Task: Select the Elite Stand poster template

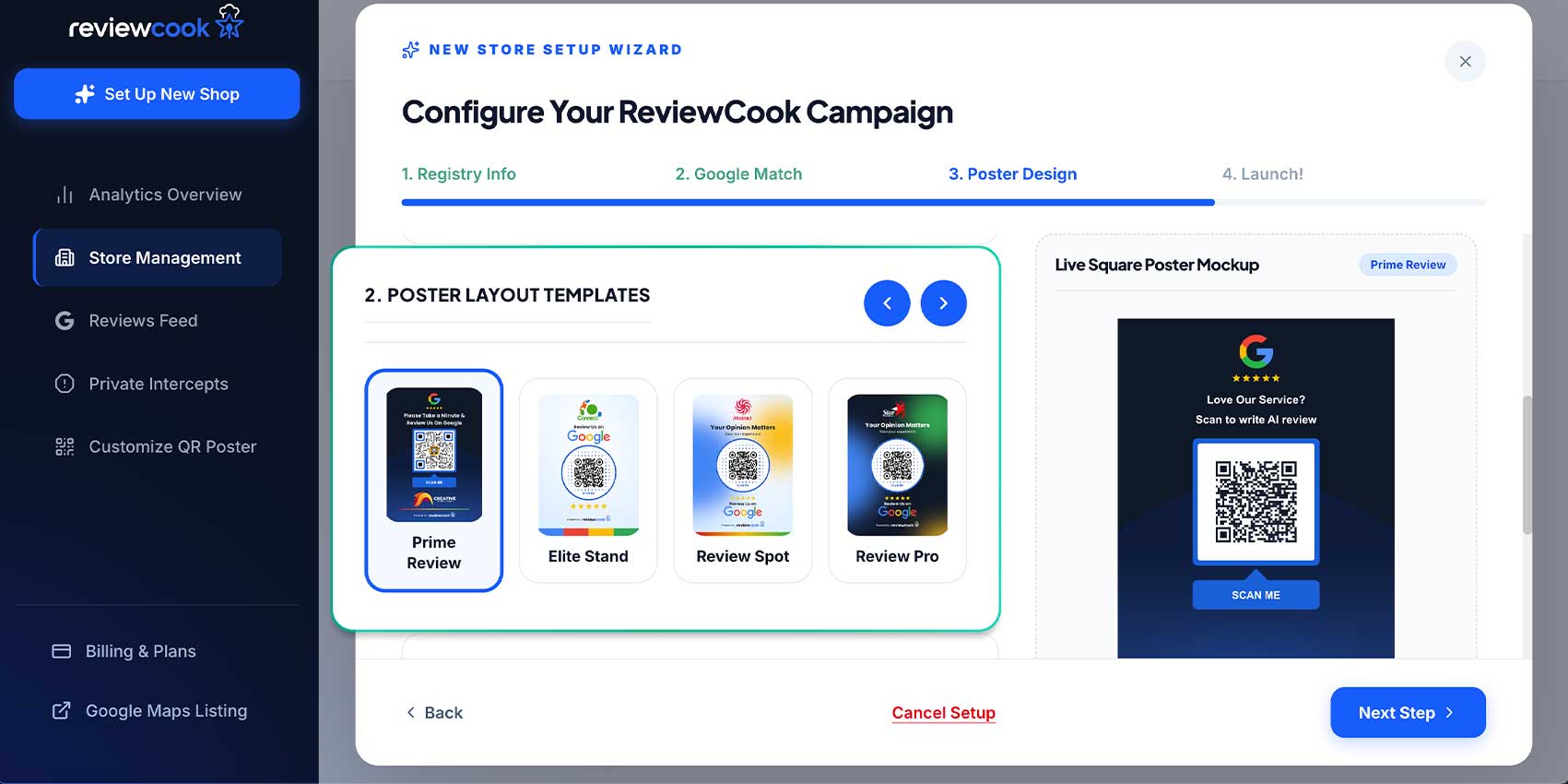Action: pos(588,481)
